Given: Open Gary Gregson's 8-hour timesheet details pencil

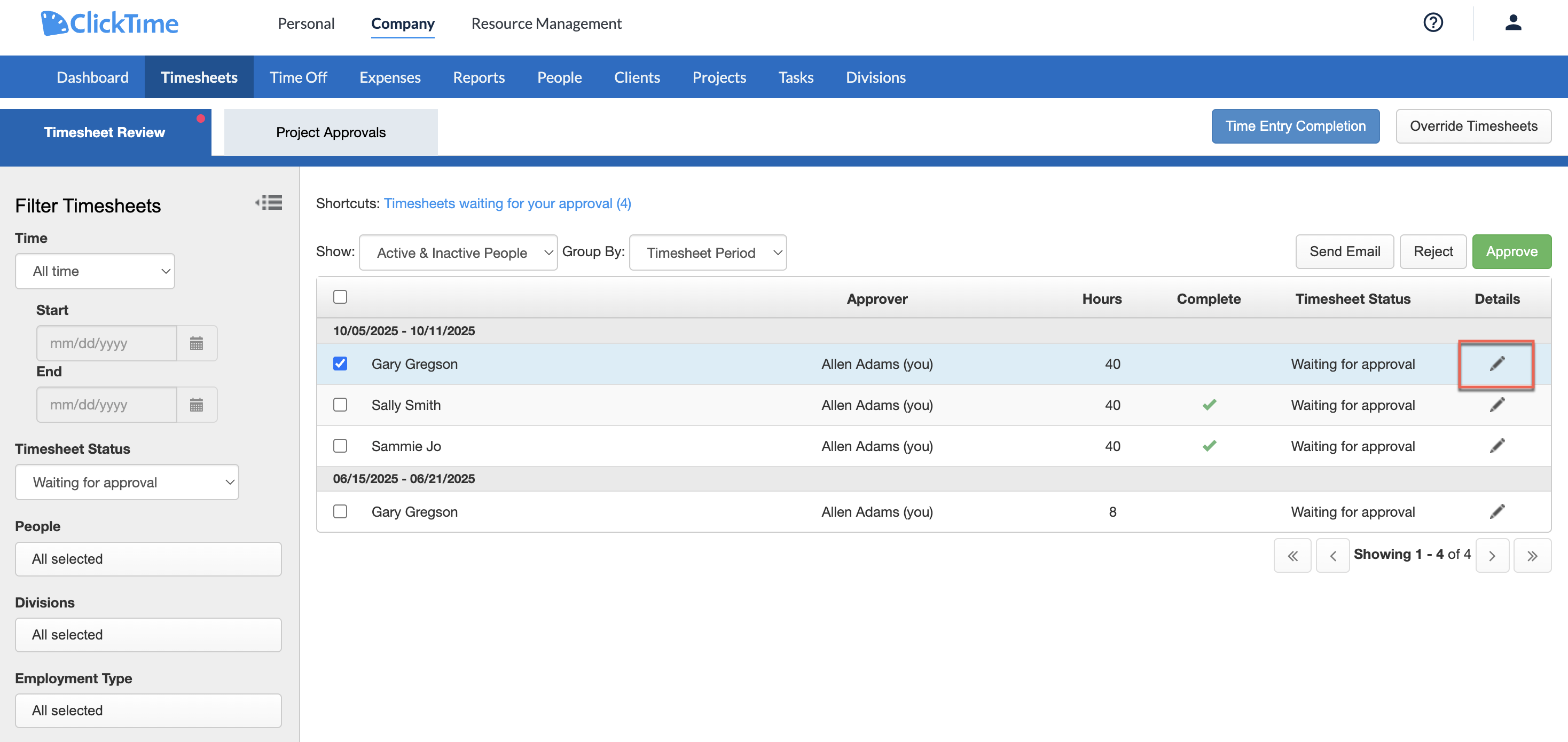Looking at the screenshot, I should (1497, 511).
